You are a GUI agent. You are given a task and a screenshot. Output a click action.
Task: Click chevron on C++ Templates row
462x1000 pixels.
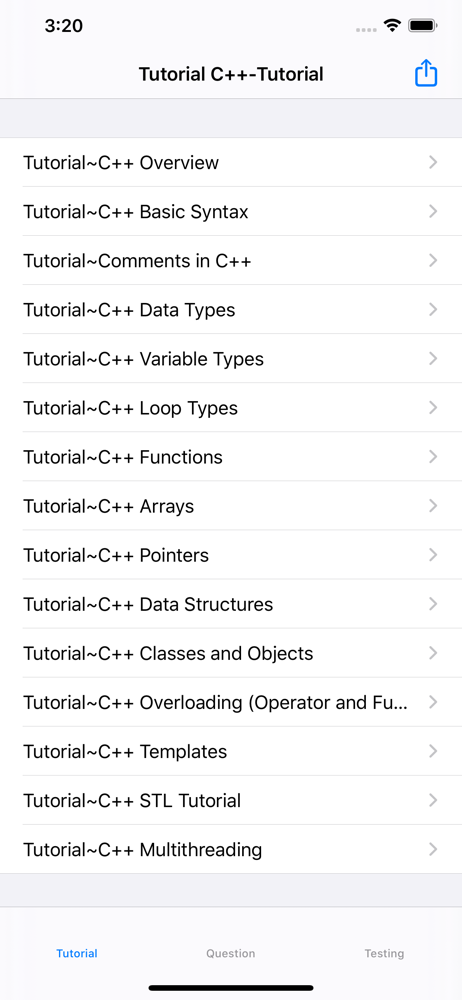[x=433, y=751]
